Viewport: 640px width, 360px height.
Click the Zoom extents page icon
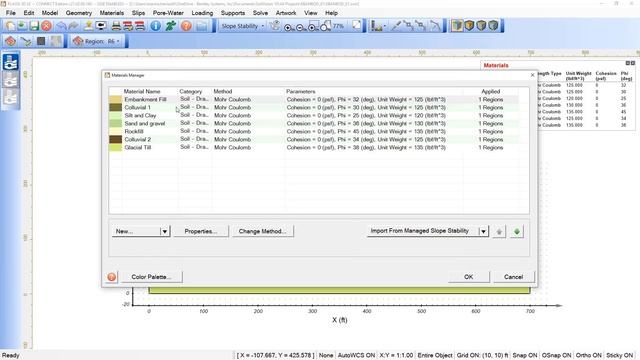(x=356, y=26)
